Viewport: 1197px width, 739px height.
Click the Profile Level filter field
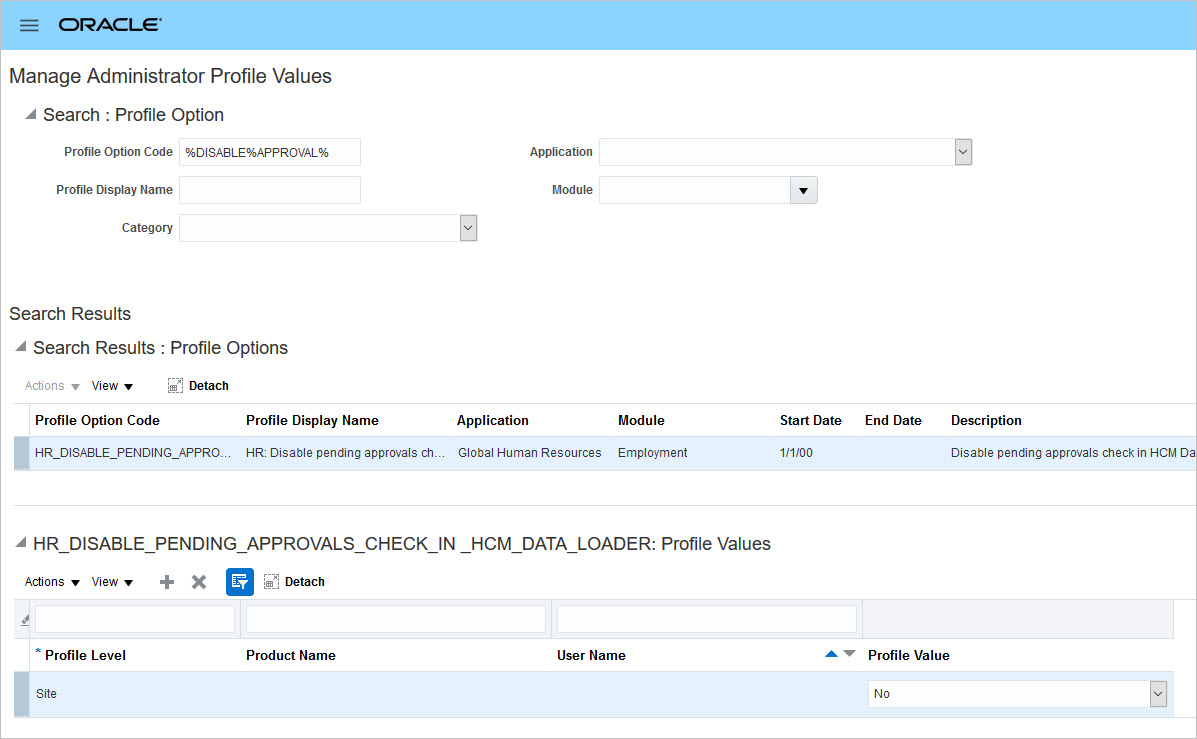coord(135,619)
